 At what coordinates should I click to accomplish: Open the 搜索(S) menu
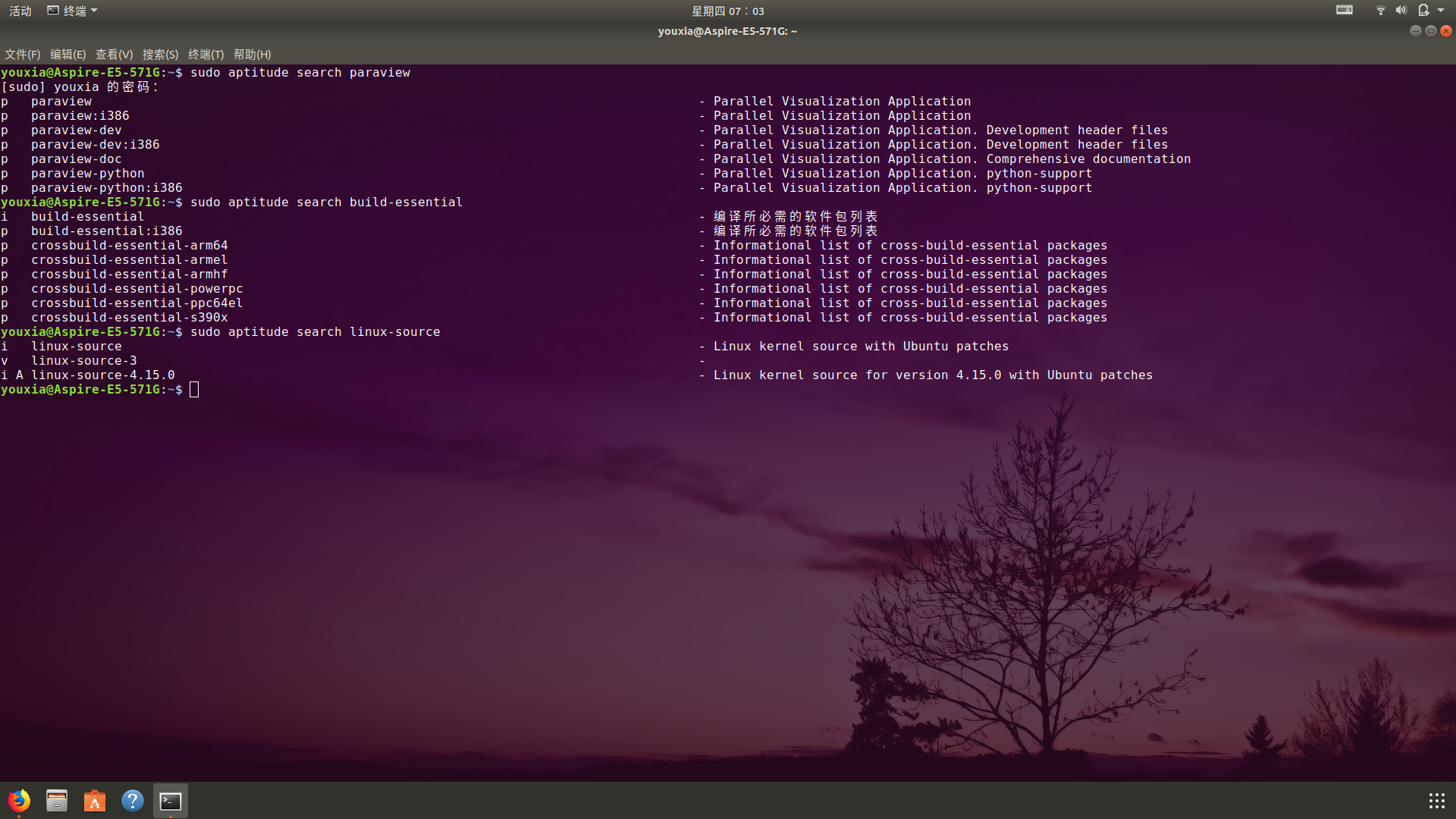[x=160, y=55]
